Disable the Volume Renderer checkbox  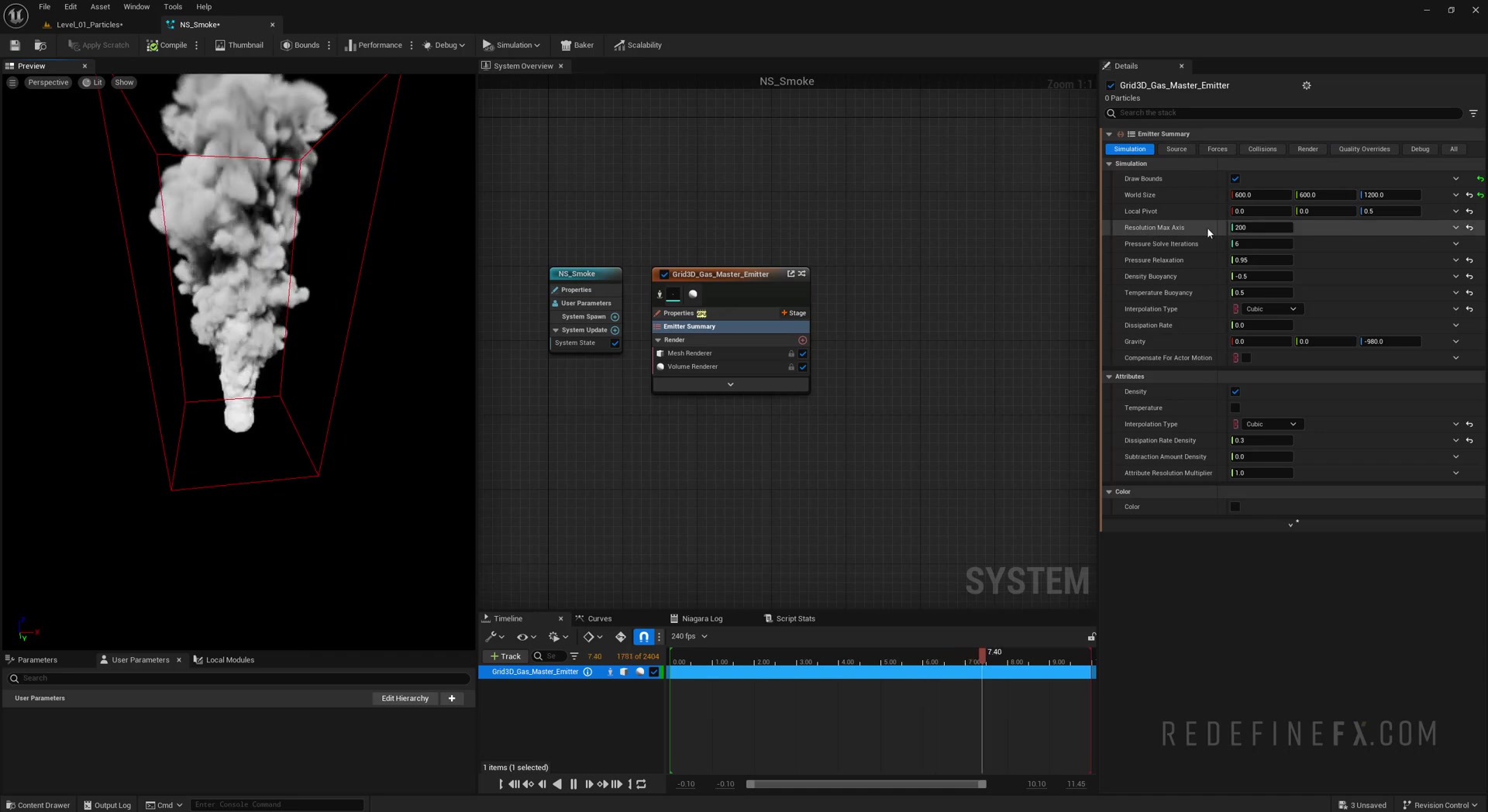pyautogui.click(x=803, y=367)
